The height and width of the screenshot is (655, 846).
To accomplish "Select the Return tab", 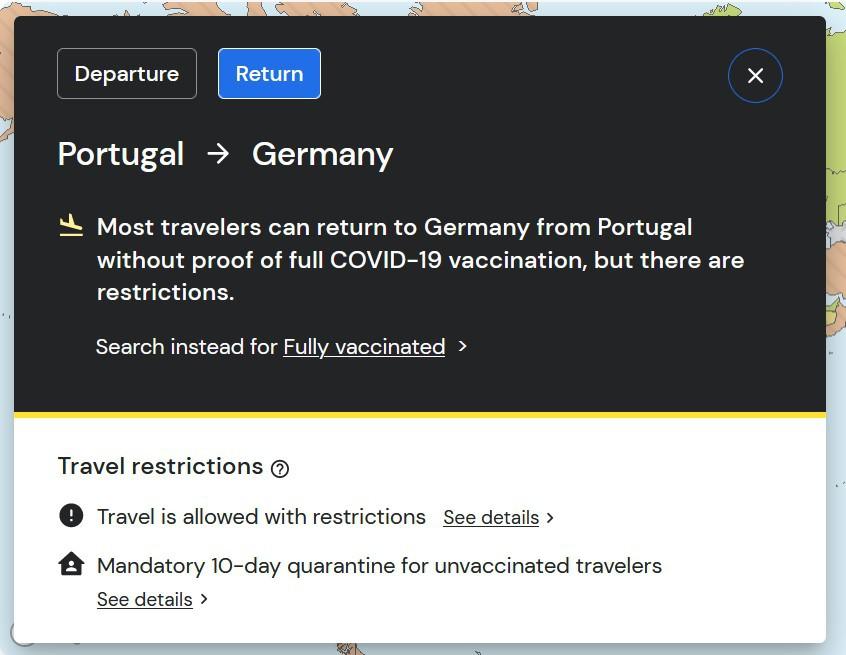I will pyautogui.click(x=269, y=74).
